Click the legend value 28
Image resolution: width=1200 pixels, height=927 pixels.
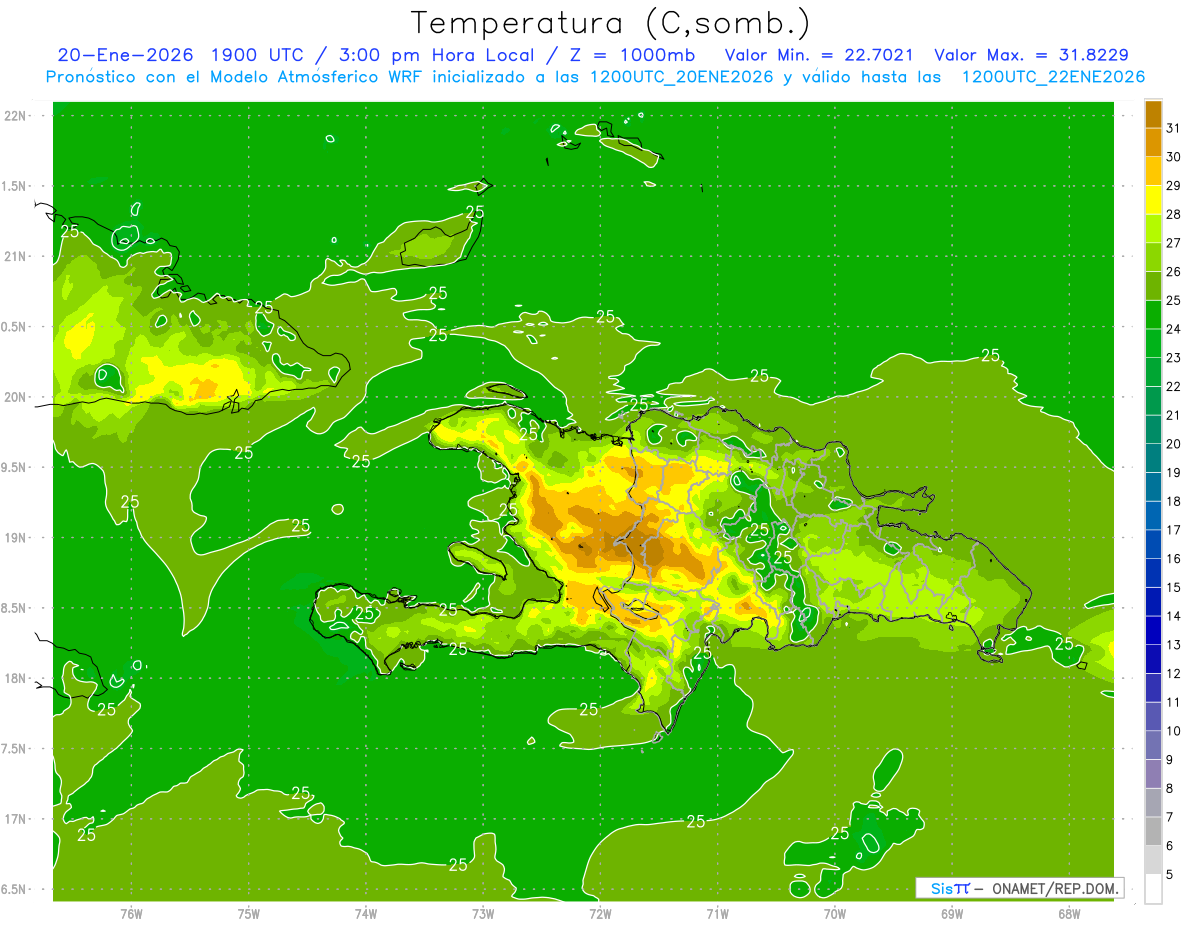pos(1174,214)
